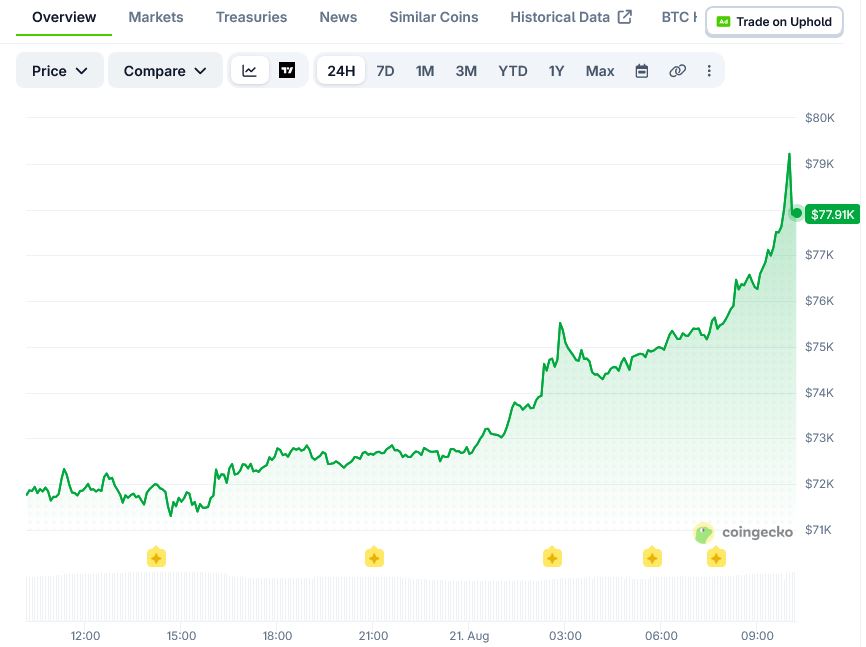Click the volume range bar below chart
This screenshot has width=866, height=647.
coord(411,598)
